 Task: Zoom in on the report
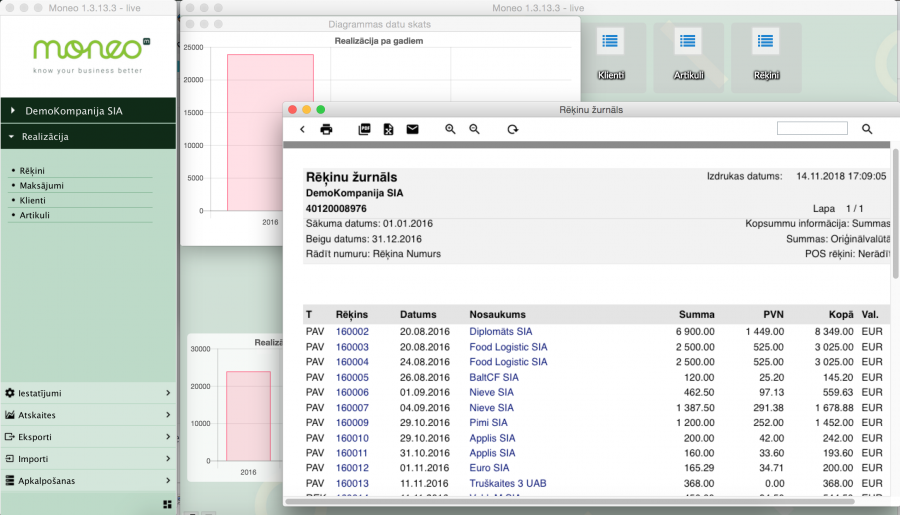(x=451, y=129)
